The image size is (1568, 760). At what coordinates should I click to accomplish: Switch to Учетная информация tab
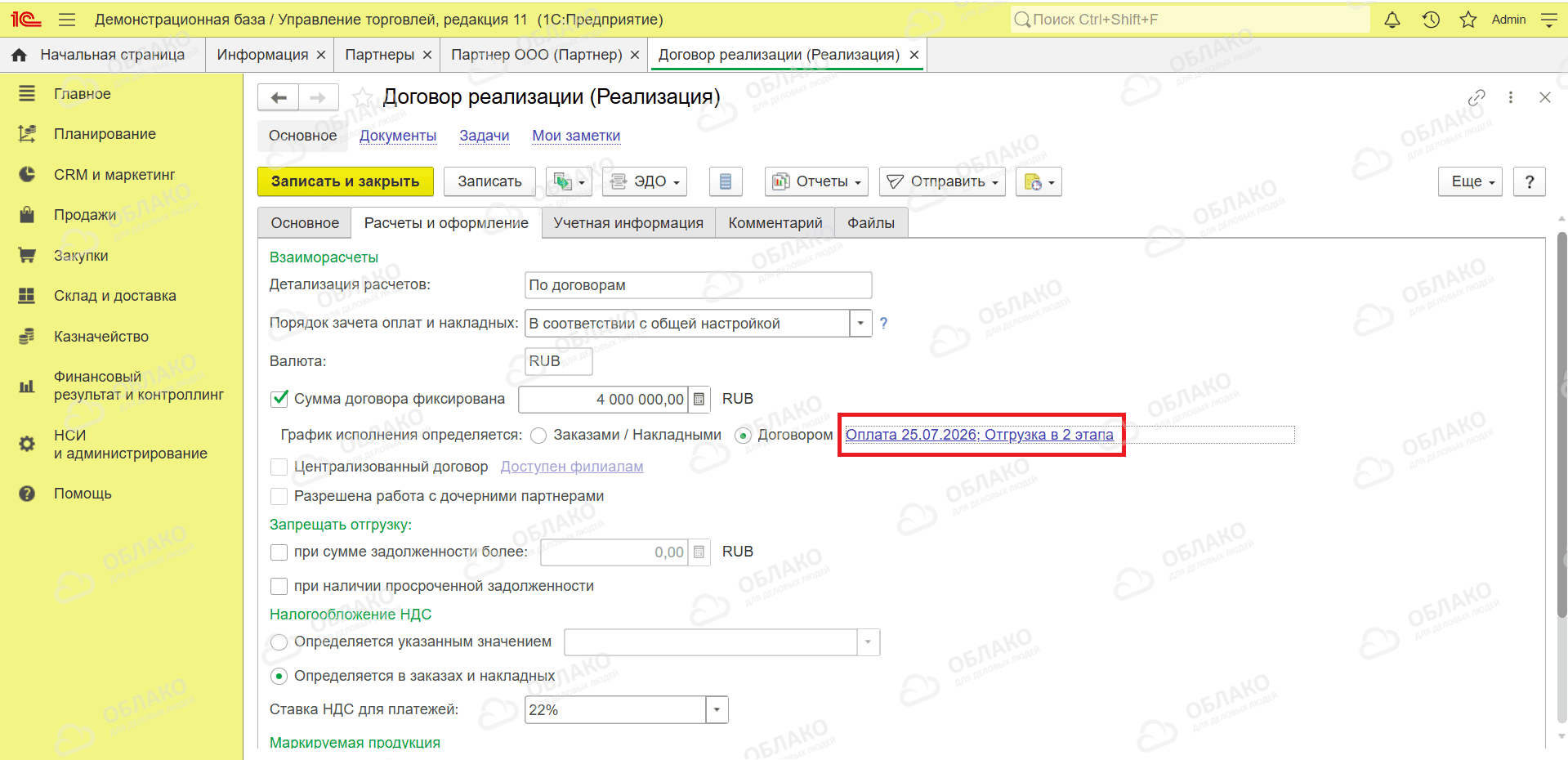(x=628, y=223)
